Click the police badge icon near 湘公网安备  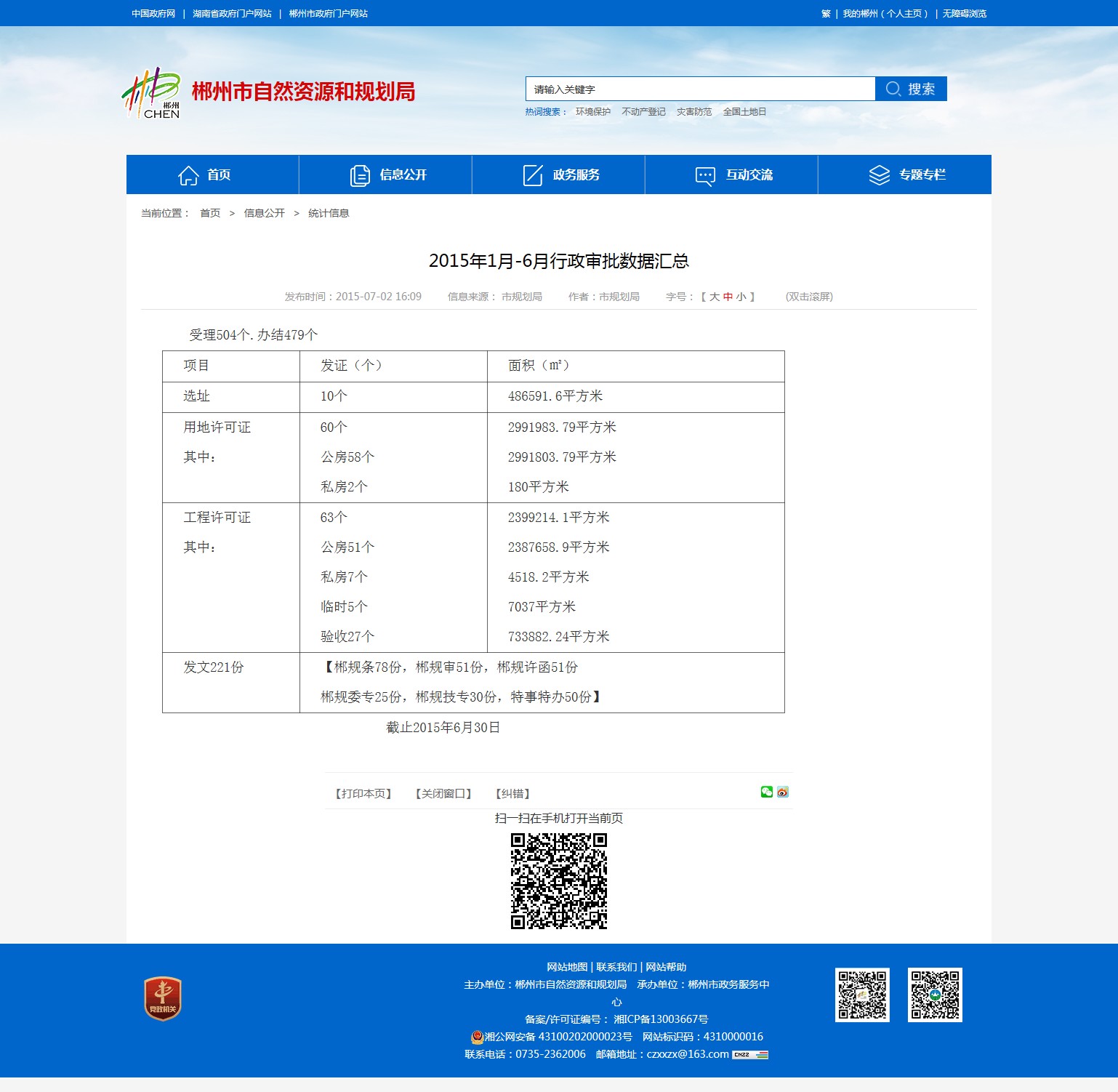click(x=477, y=1037)
